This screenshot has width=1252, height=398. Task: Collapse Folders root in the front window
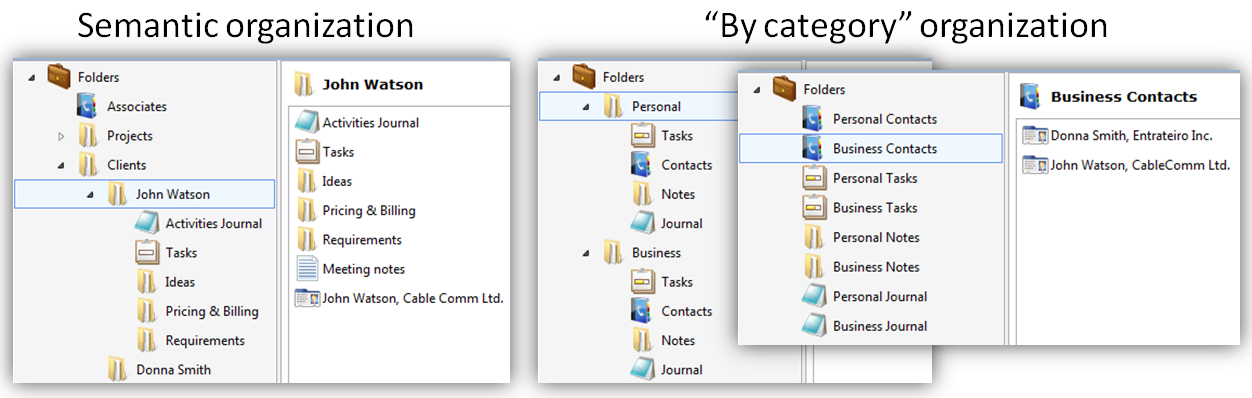[x=757, y=90]
